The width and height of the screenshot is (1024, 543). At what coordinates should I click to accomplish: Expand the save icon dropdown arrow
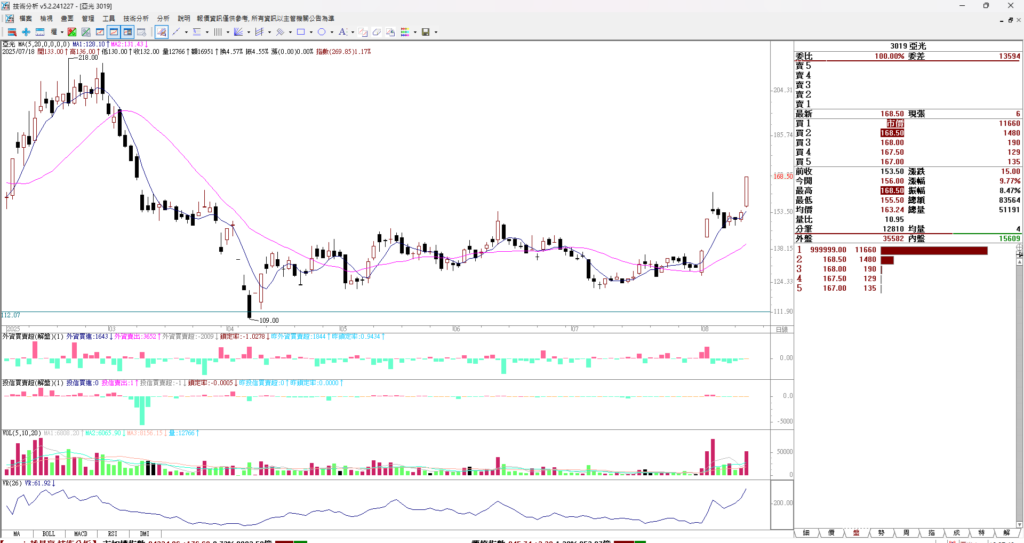[436, 32]
